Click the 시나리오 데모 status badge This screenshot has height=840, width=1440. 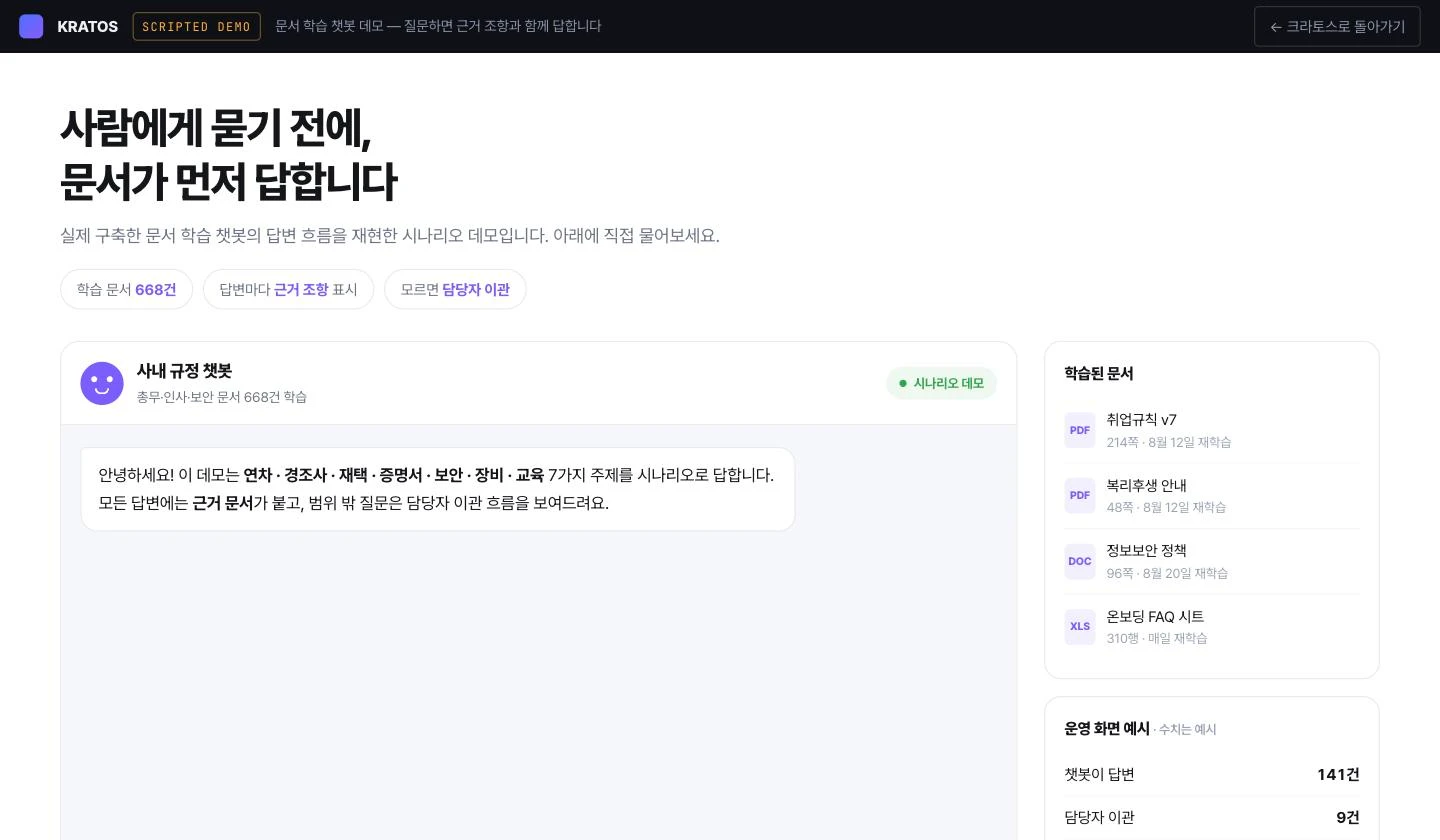tap(941, 383)
